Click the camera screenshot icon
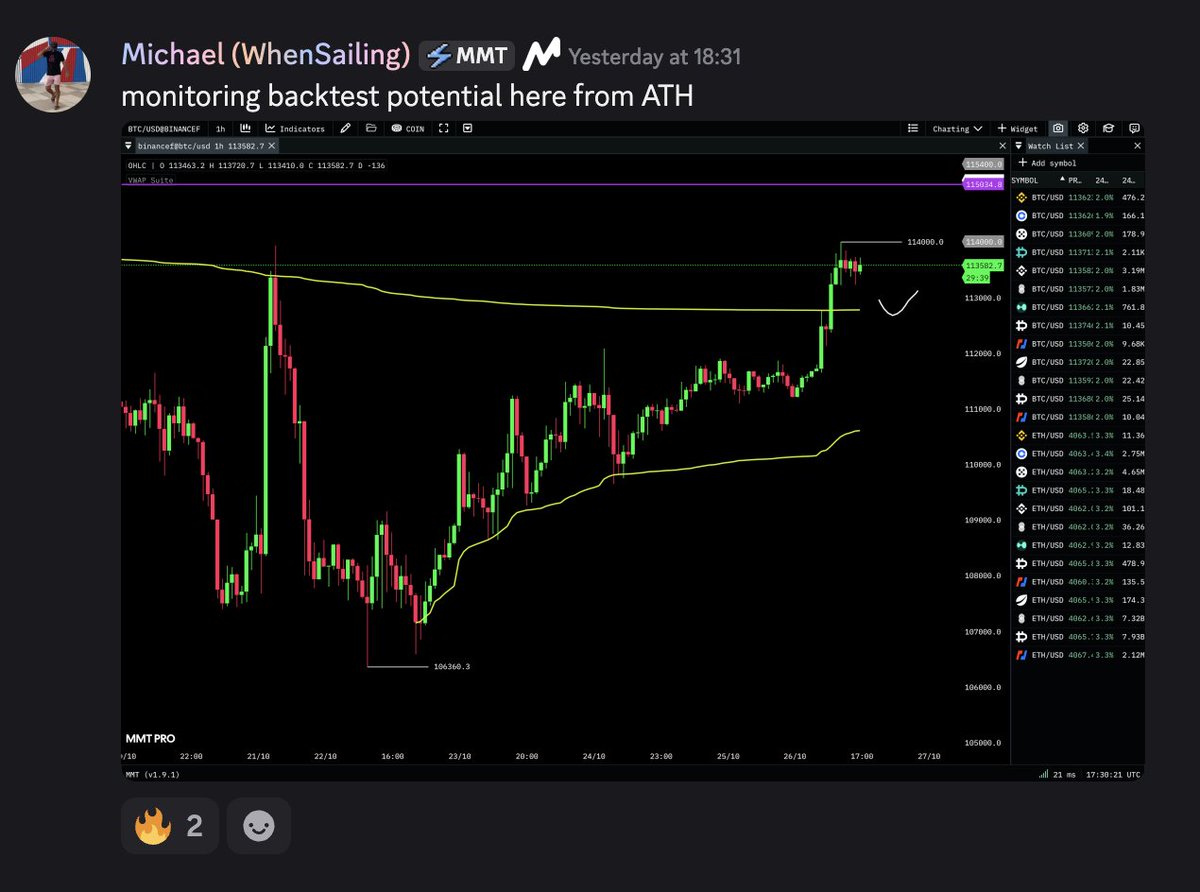Image resolution: width=1200 pixels, height=892 pixels. 1058,128
